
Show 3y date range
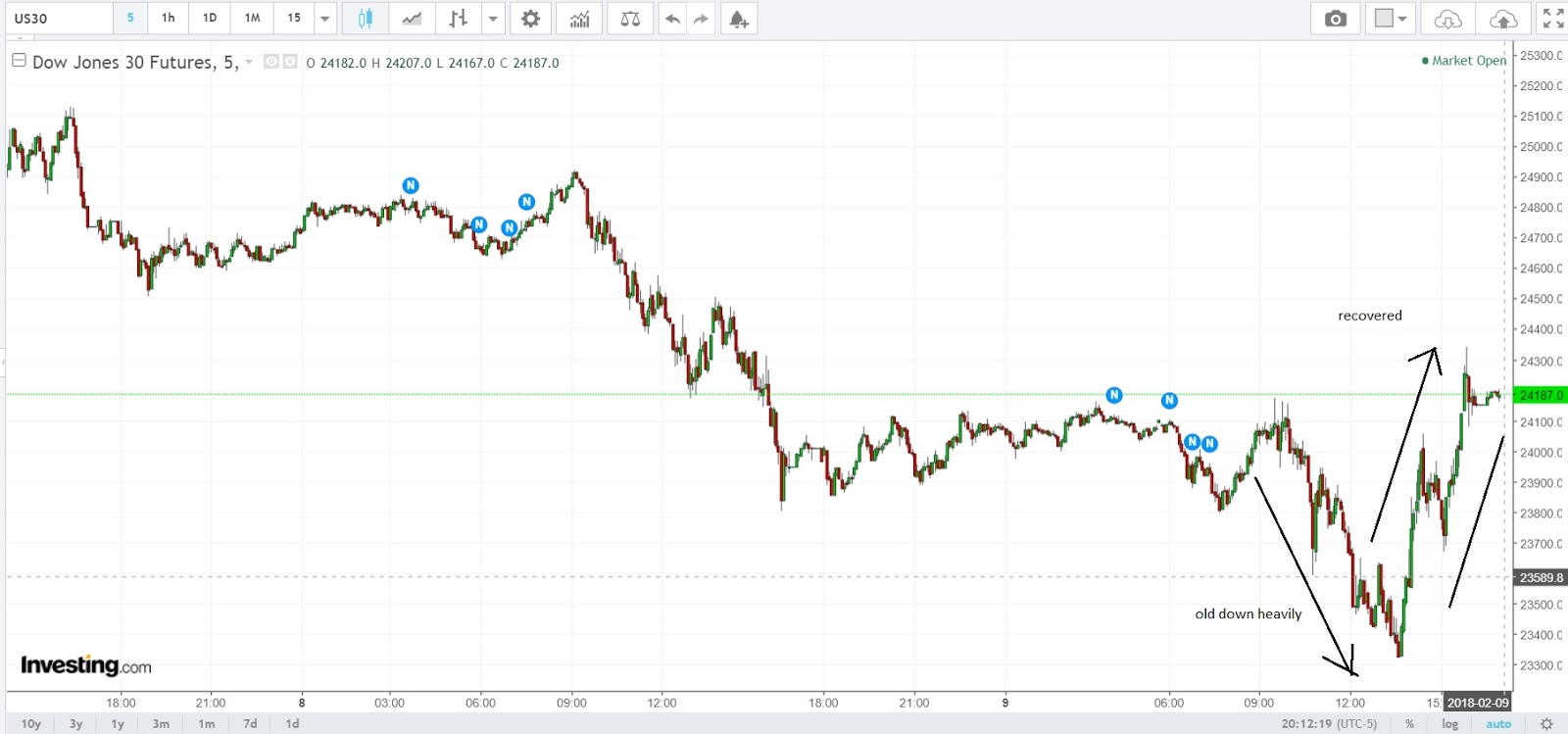click(x=75, y=724)
